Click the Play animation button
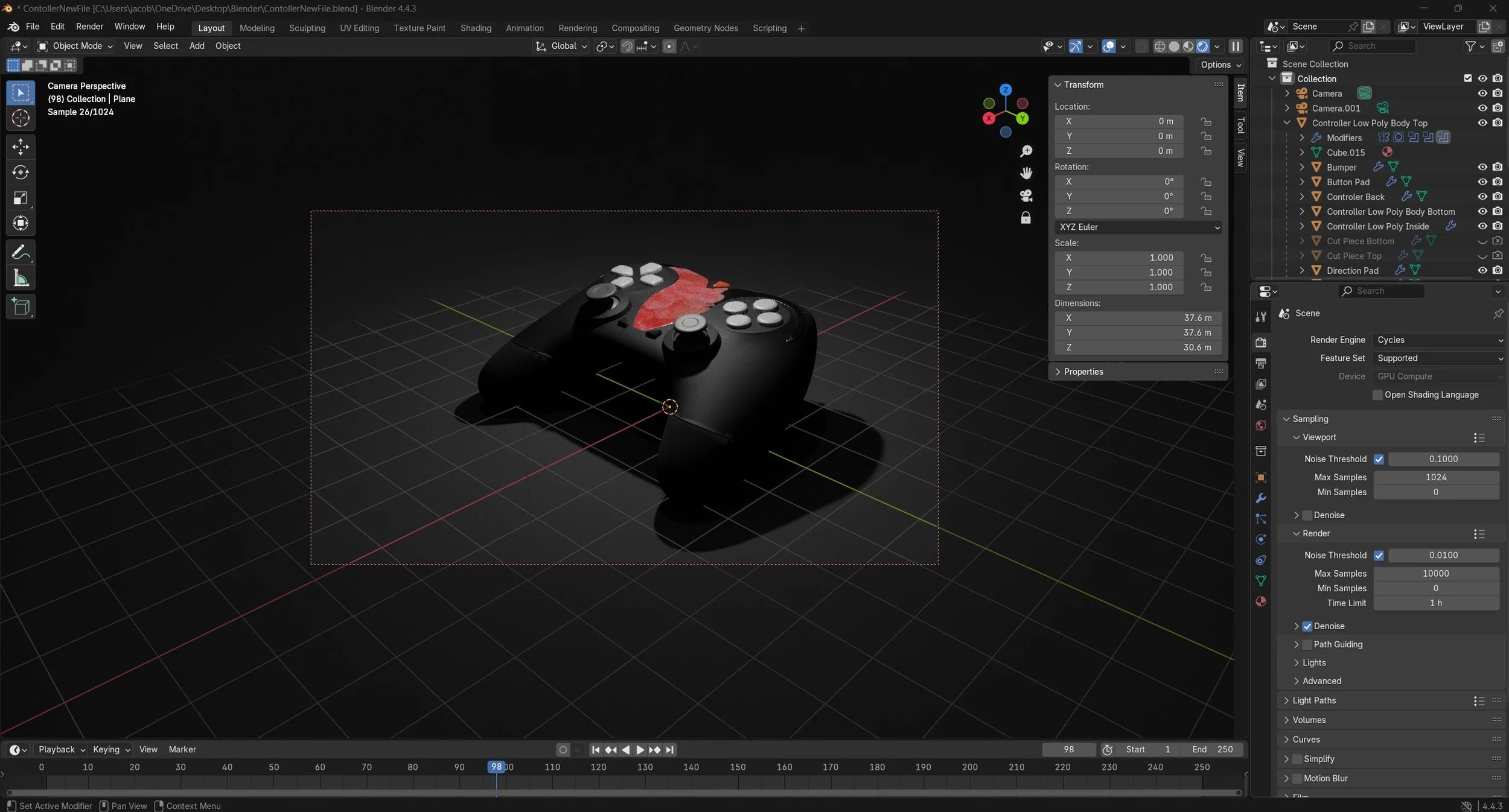This screenshot has width=1509, height=812. point(640,750)
